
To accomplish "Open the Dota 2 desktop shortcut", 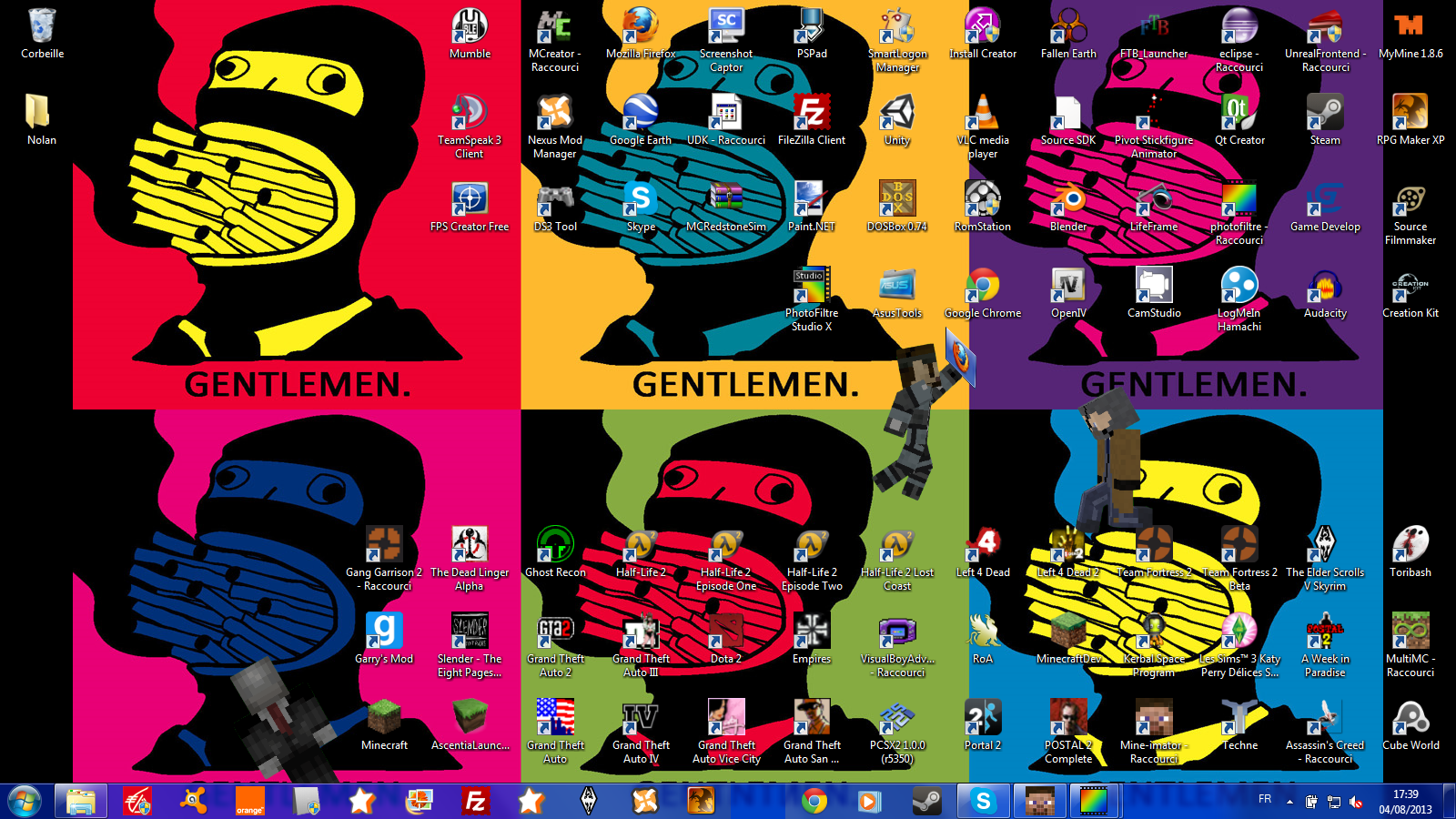I will pyautogui.click(x=726, y=634).
